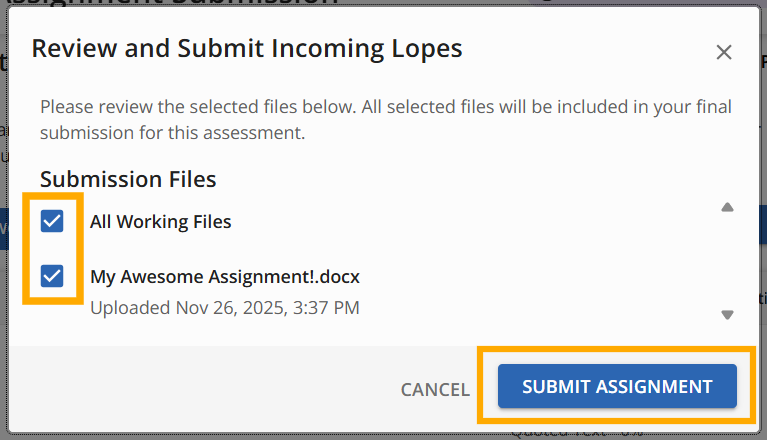
Task: Click the scroll up arrow icon
Action: tap(727, 207)
